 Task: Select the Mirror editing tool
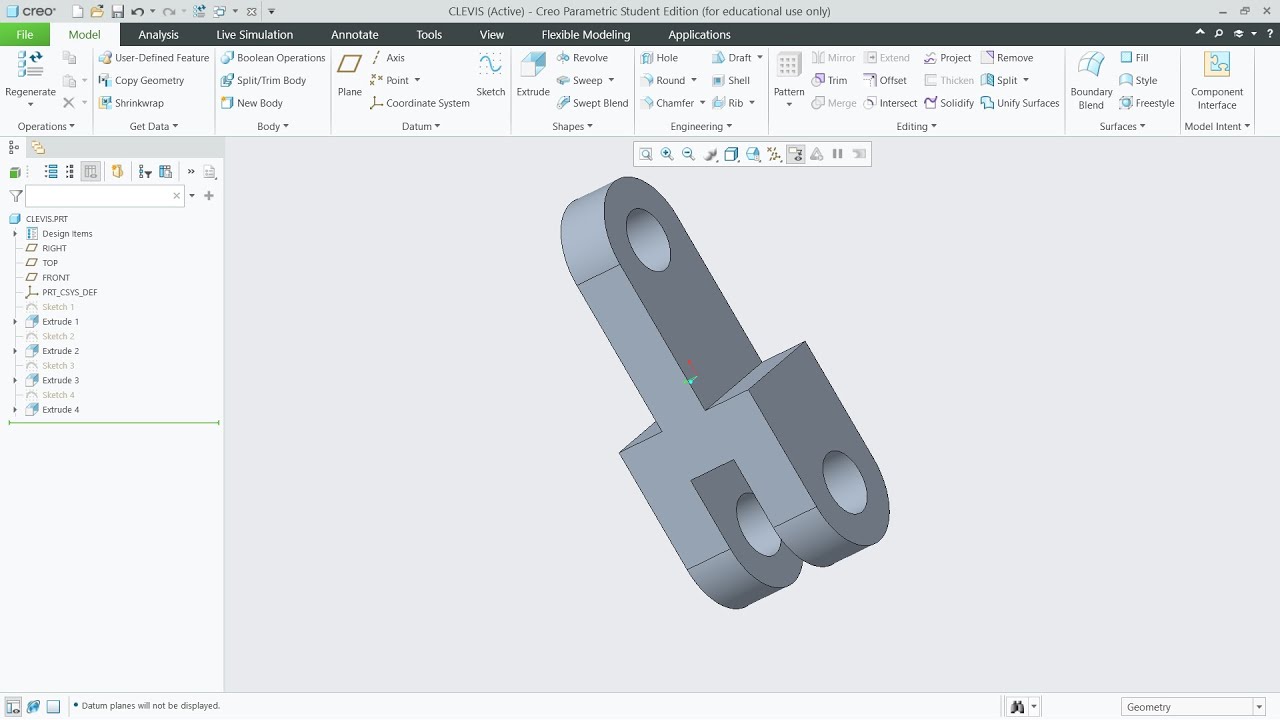click(833, 58)
